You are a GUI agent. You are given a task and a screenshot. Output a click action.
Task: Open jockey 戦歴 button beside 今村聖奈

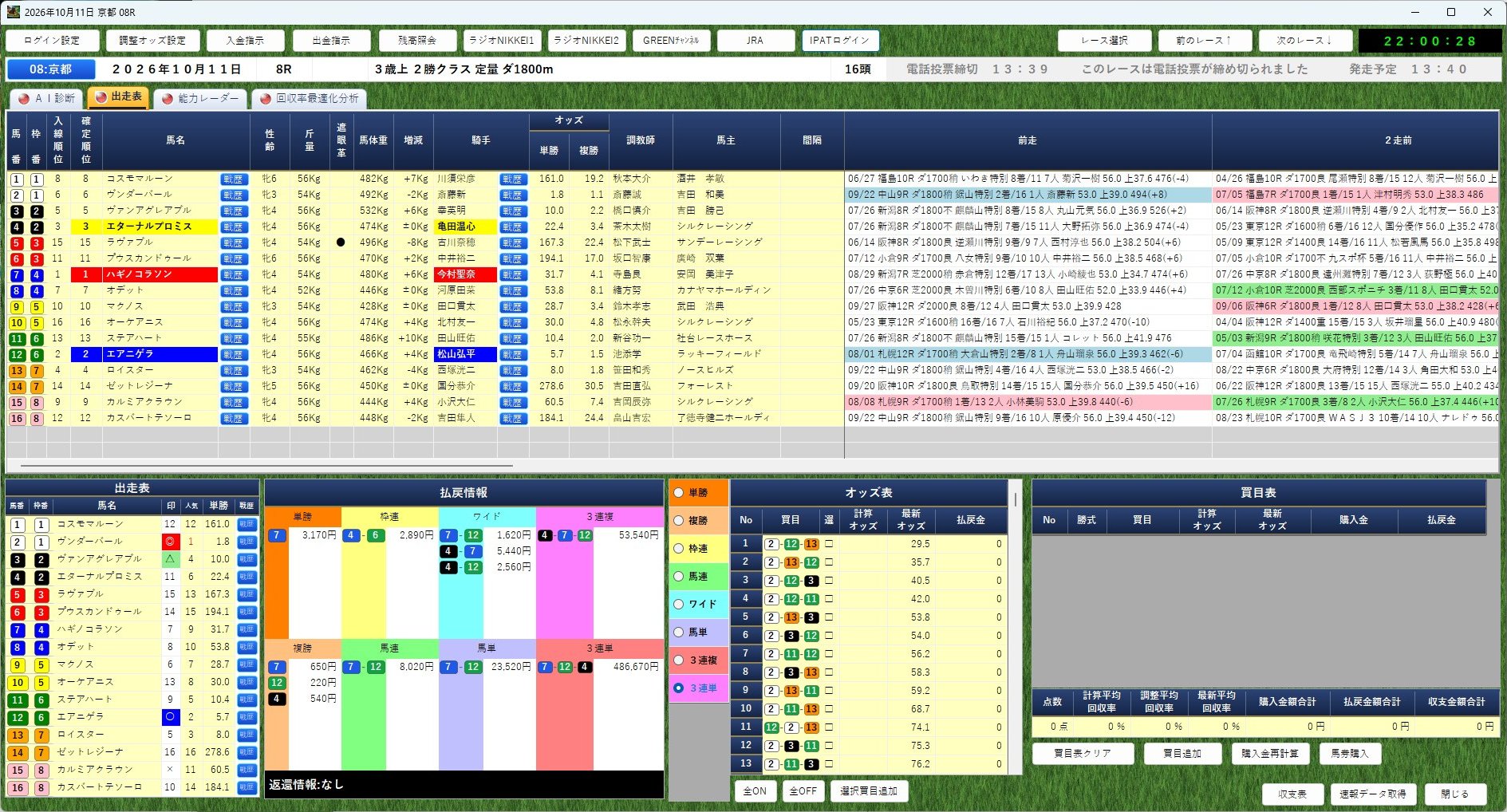point(512,274)
